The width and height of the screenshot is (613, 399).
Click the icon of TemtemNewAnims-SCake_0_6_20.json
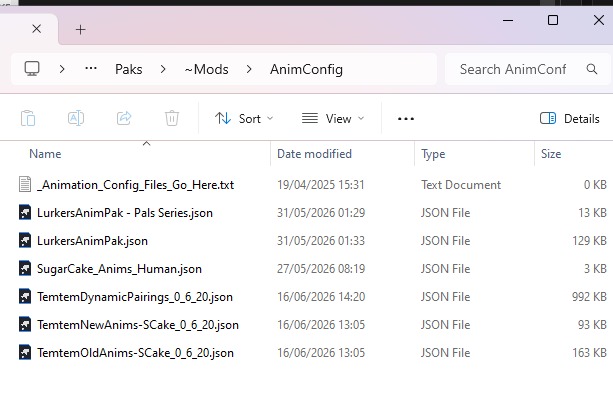25,325
